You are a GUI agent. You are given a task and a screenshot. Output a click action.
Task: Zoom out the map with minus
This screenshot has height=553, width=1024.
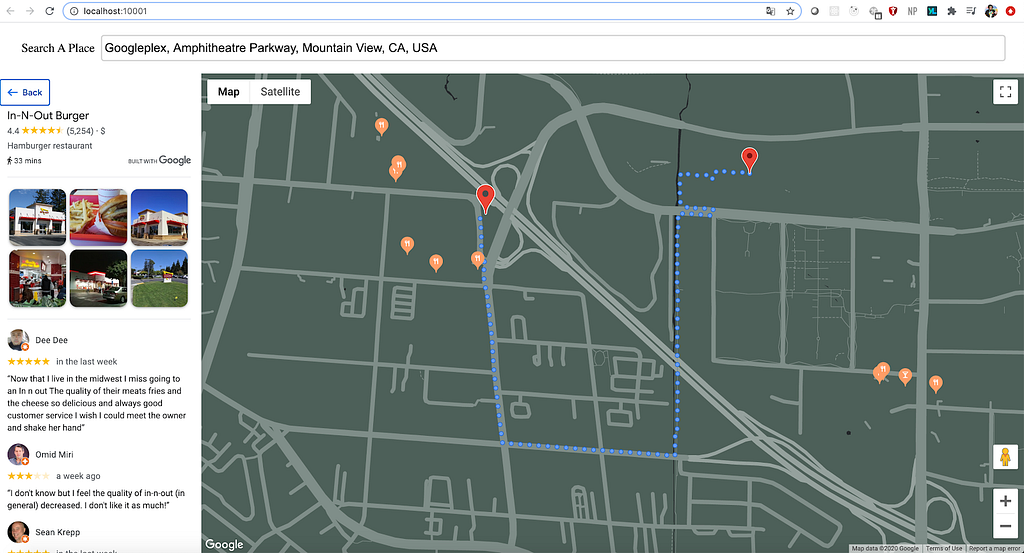[1006, 526]
